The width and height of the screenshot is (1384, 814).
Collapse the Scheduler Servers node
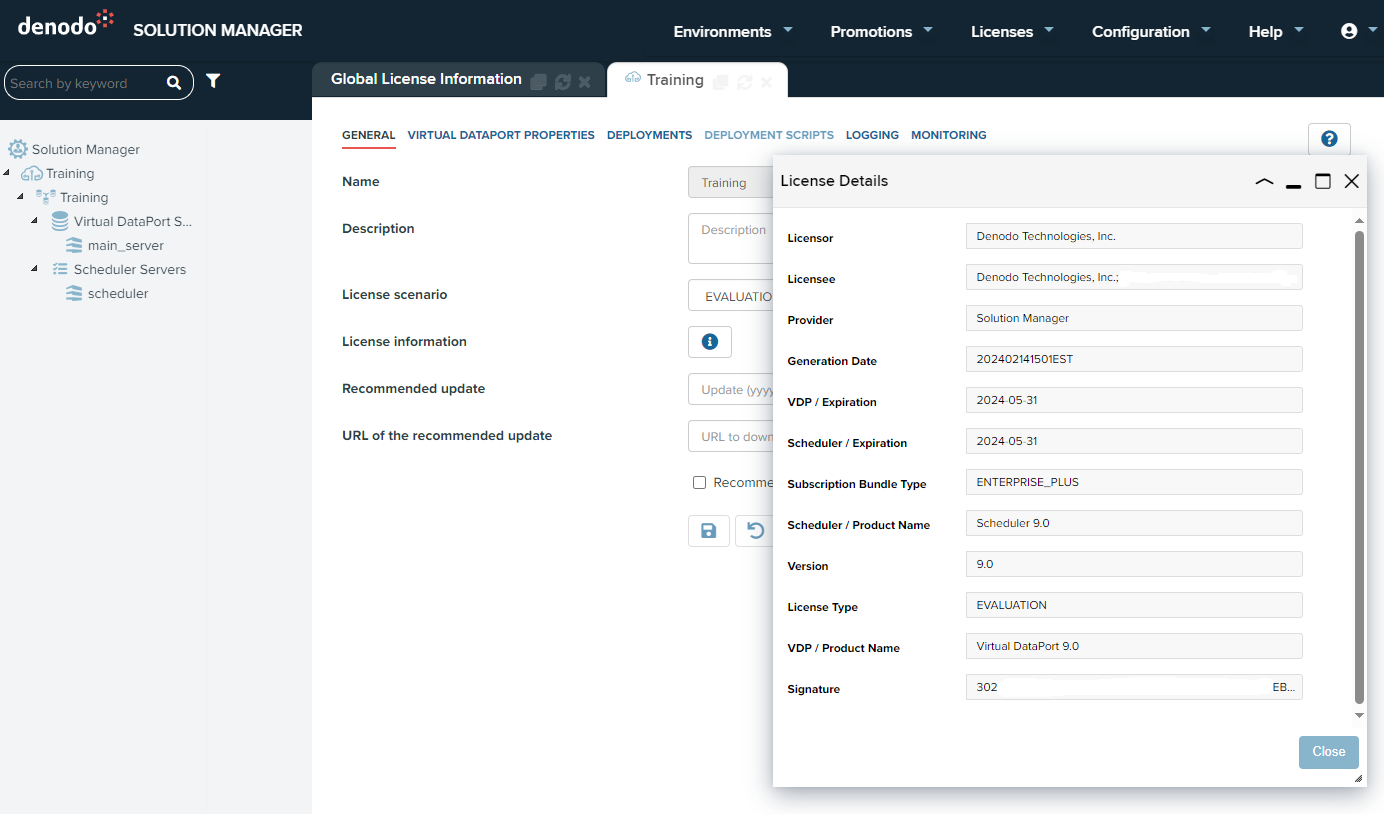click(x=35, y=269)
